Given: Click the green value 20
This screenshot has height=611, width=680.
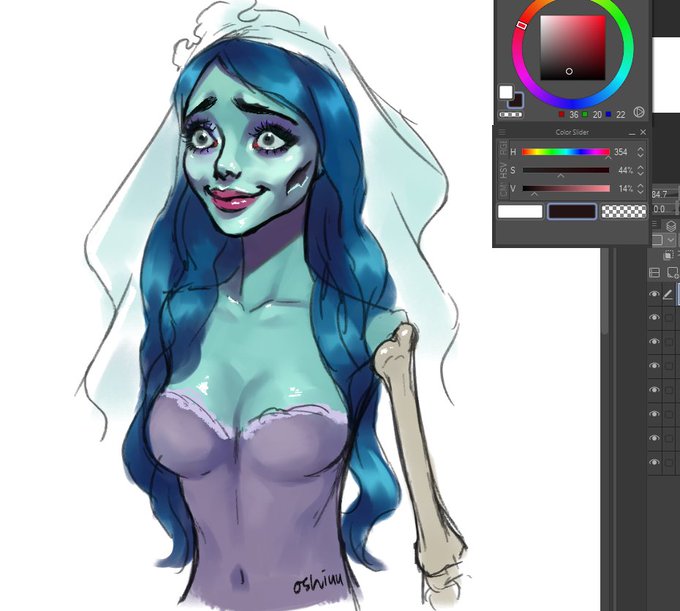Looking at the screenshot, I should [x=597, y=115].
